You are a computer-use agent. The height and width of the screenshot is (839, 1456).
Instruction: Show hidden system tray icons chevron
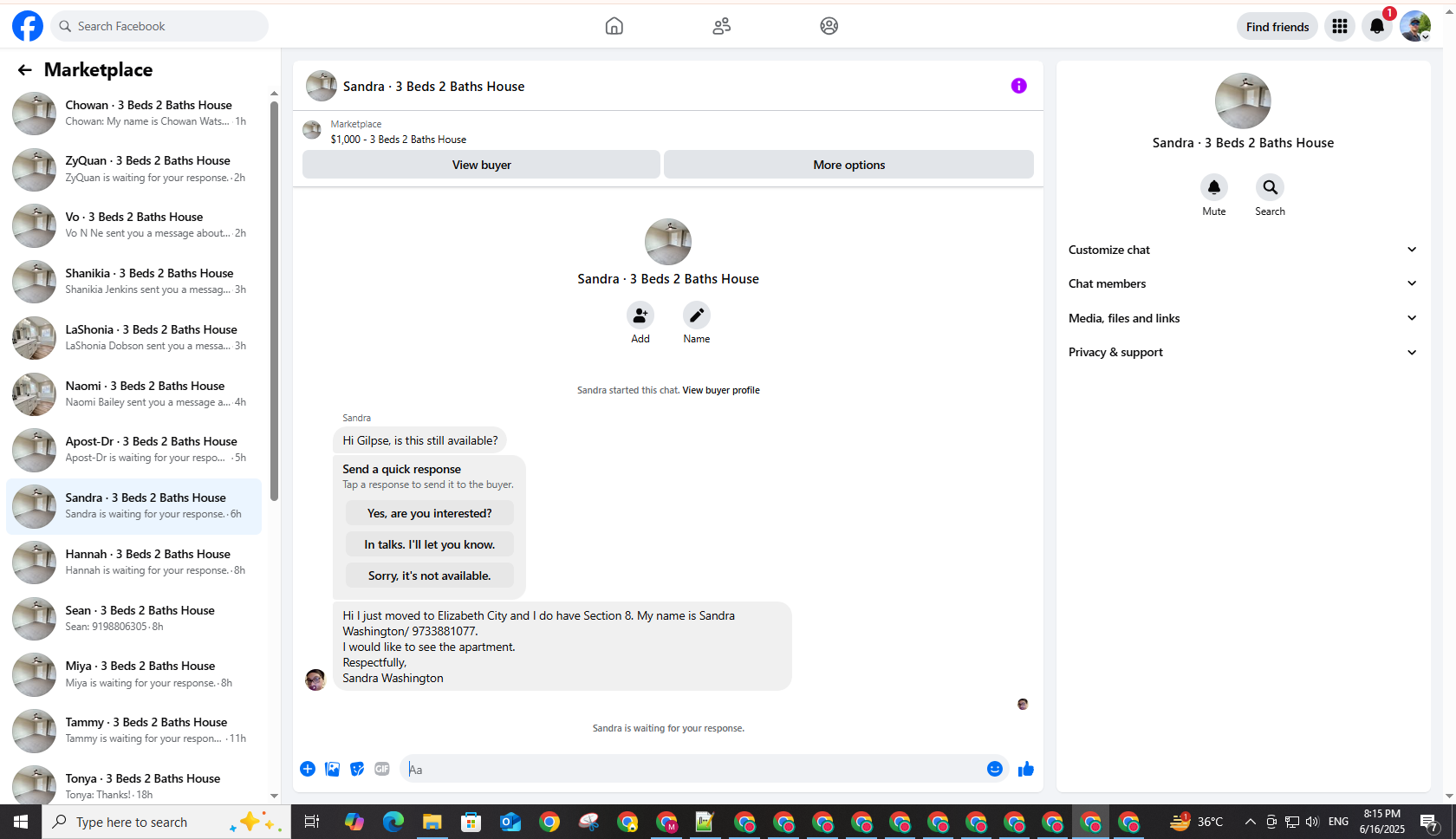click(1250, 822)
